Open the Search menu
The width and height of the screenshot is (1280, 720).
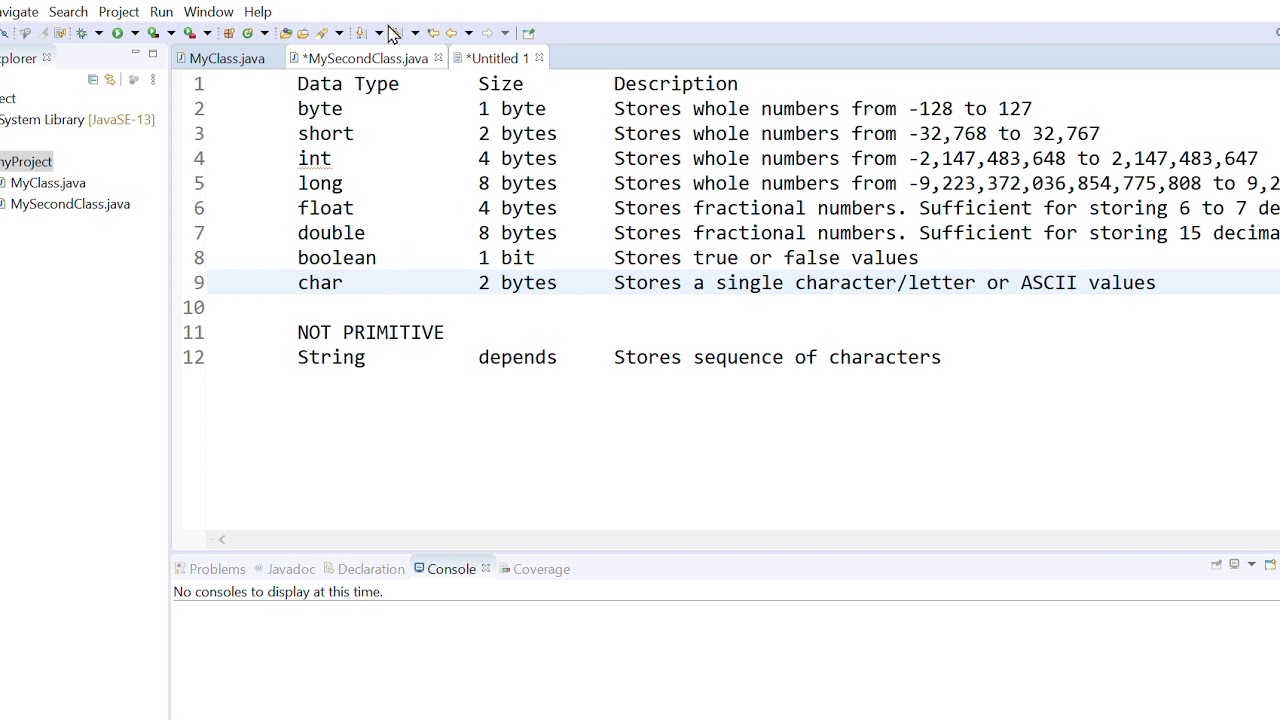[x=68, y=12]
